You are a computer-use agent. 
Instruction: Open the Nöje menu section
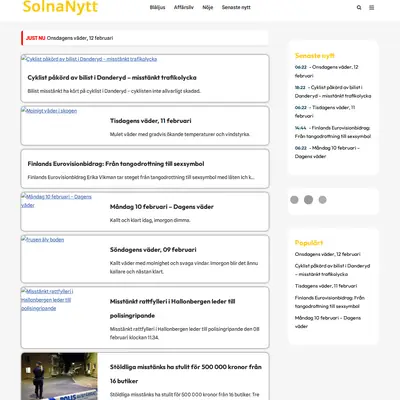[208, 7]
